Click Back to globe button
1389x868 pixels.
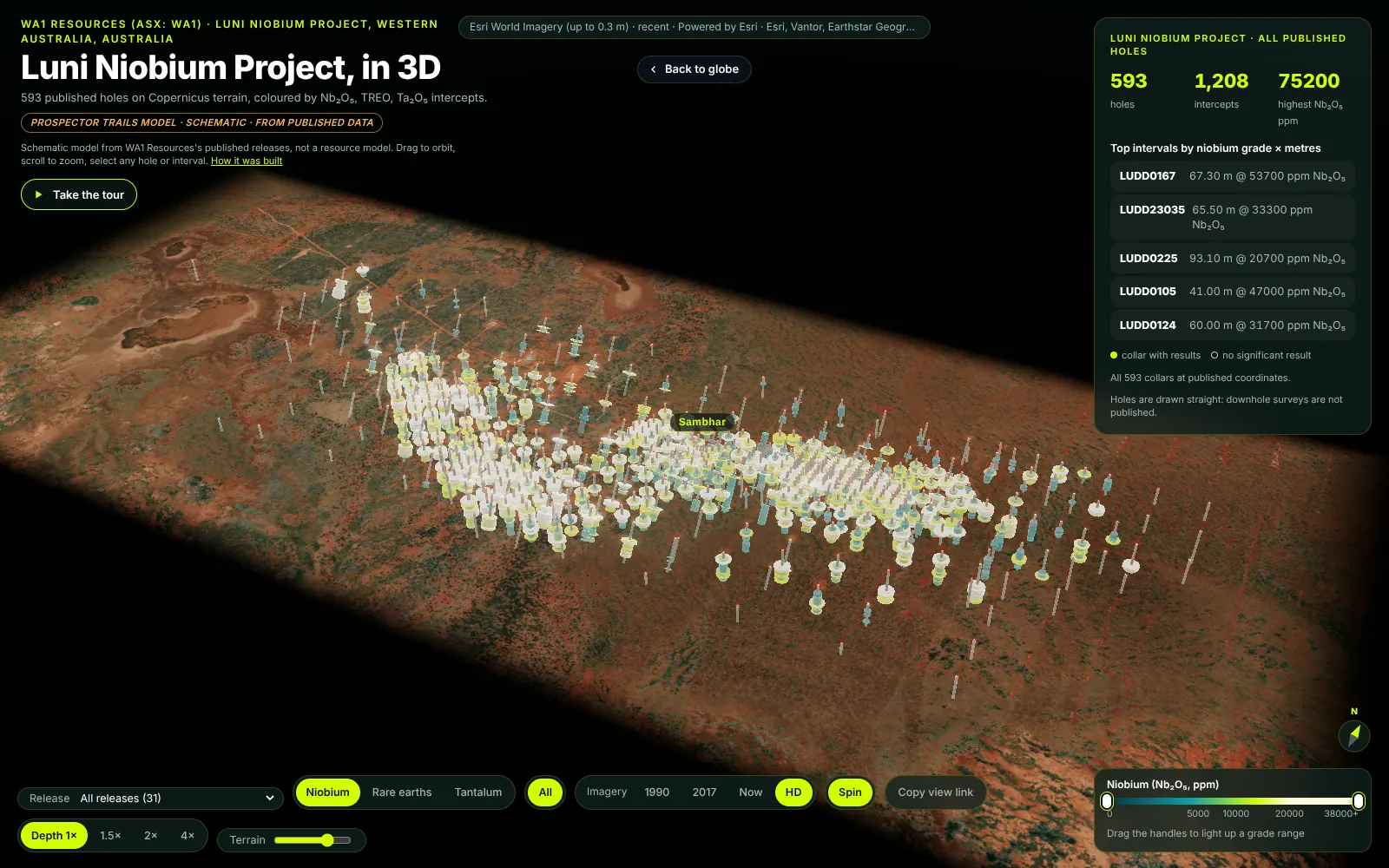click(694, 69)
